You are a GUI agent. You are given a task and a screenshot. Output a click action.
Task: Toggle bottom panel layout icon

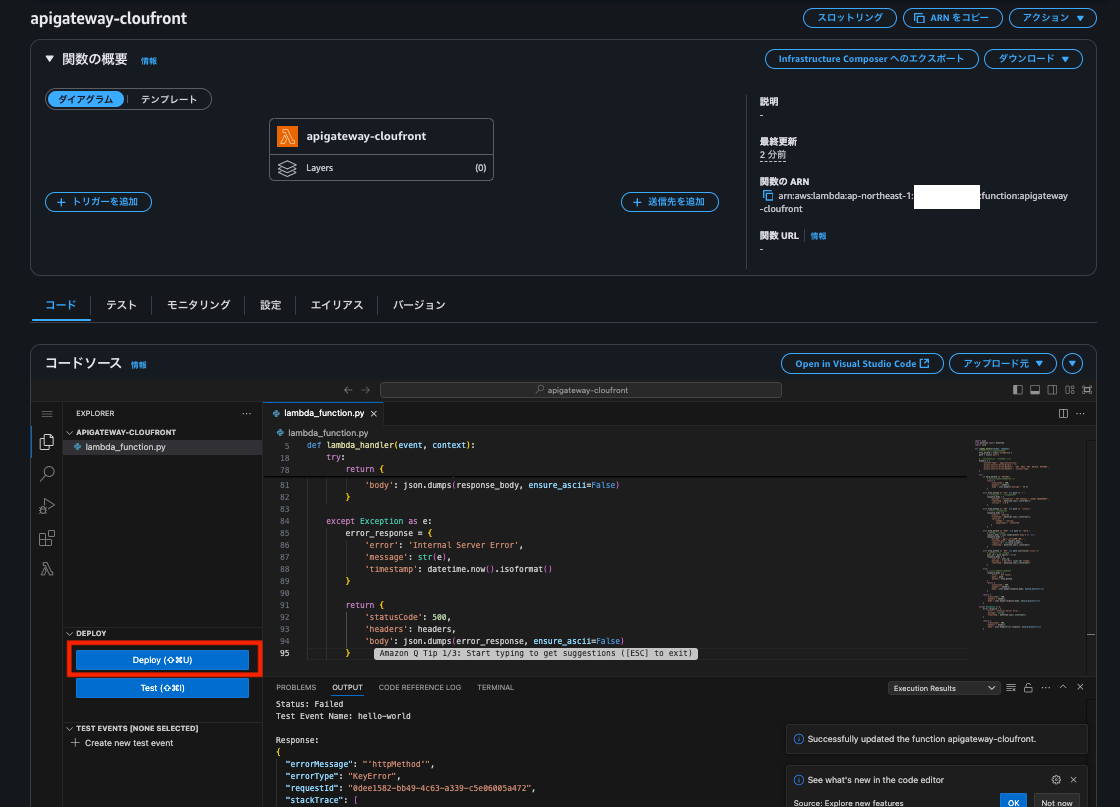(x=1035, y=390)
